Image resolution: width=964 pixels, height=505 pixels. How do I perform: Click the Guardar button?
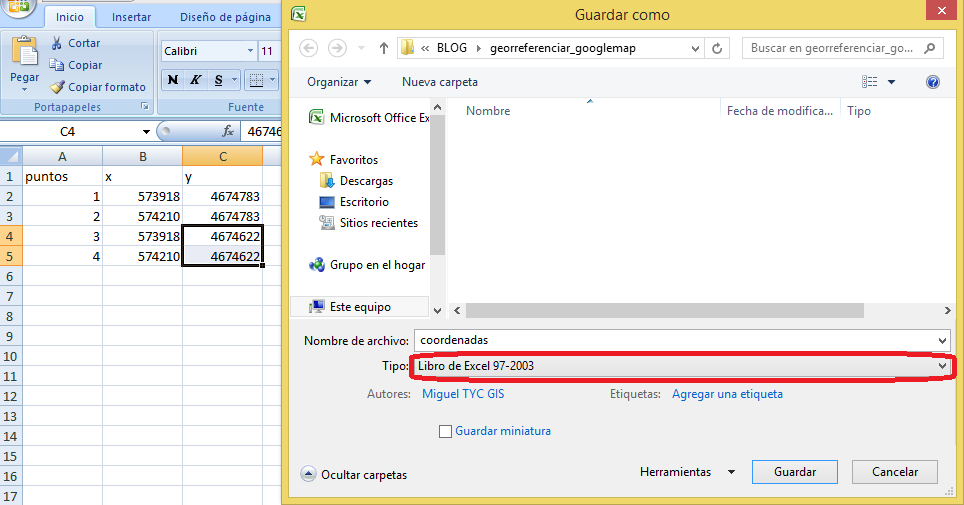[795, 472]
